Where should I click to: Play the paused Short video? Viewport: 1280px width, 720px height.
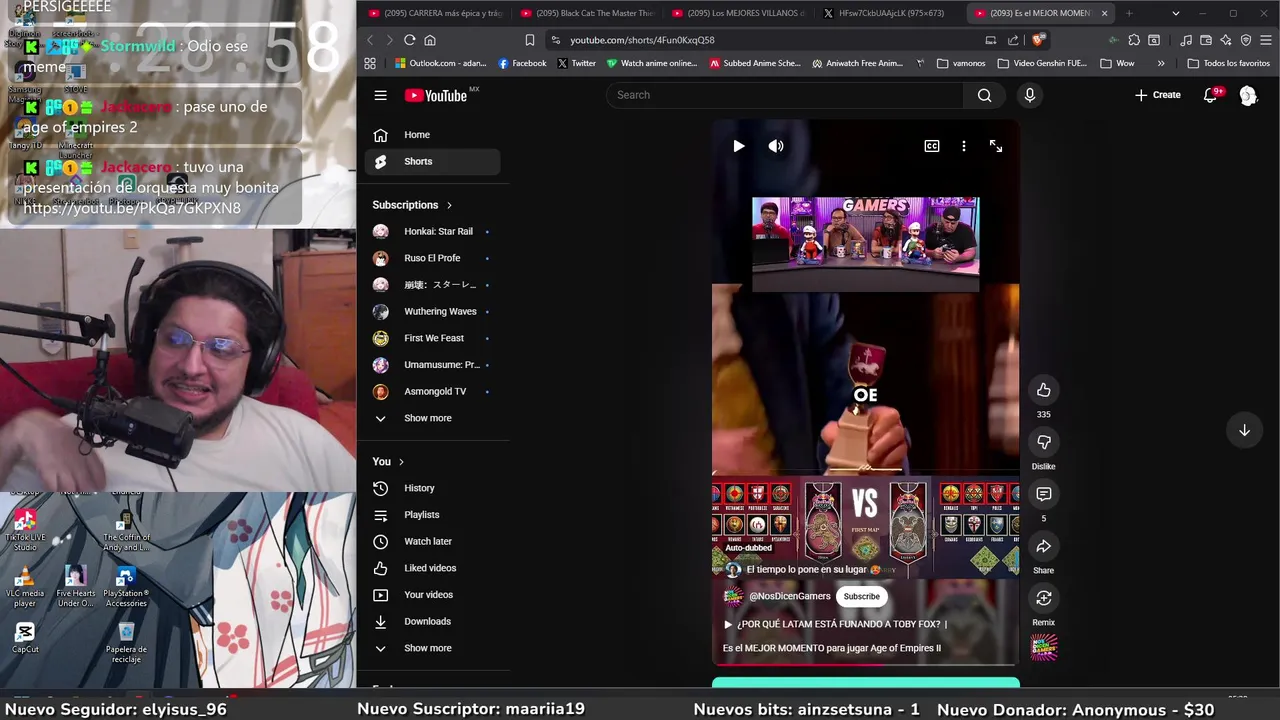pos(738,146)
